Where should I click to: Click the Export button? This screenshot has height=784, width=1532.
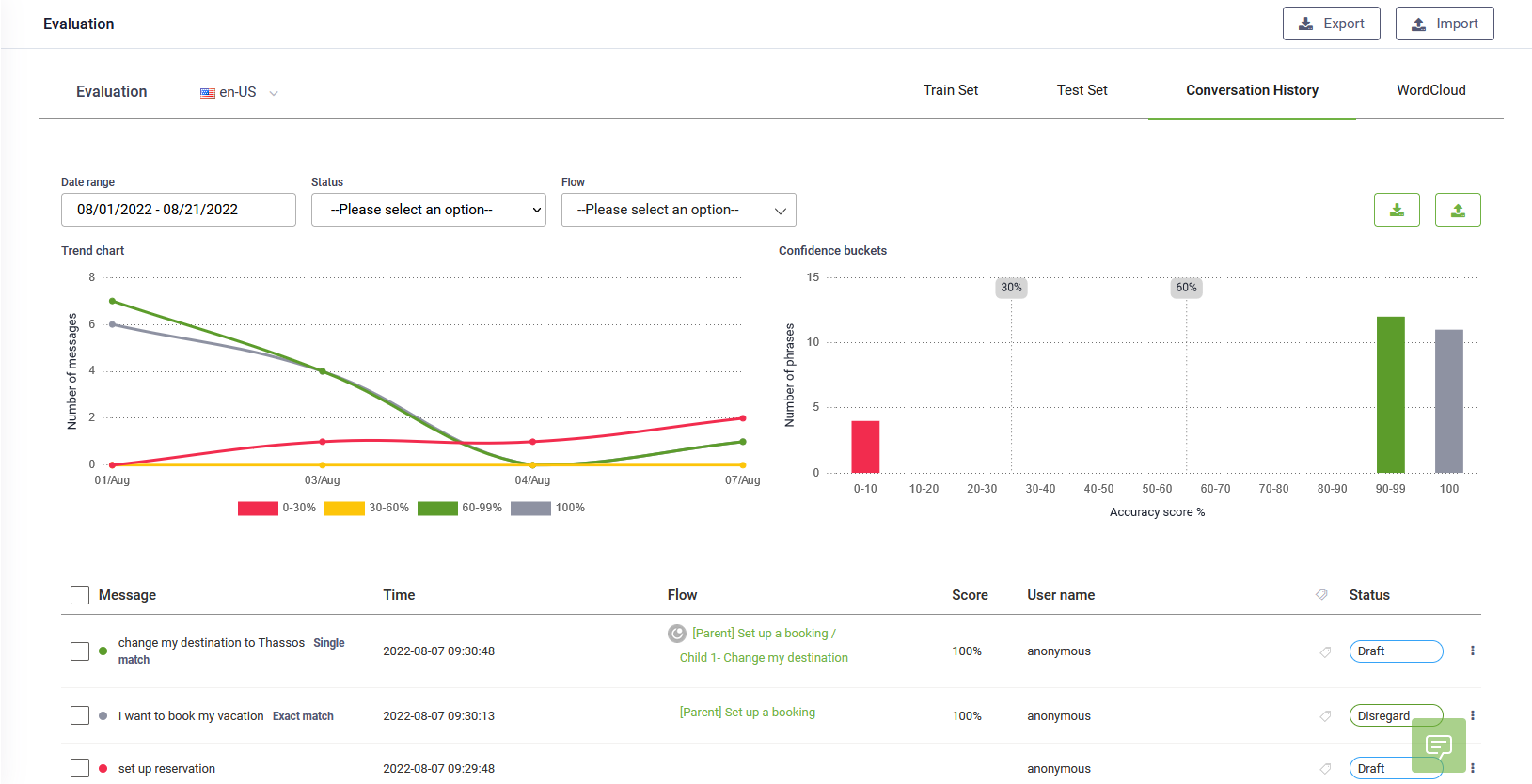click(1331, 24)
